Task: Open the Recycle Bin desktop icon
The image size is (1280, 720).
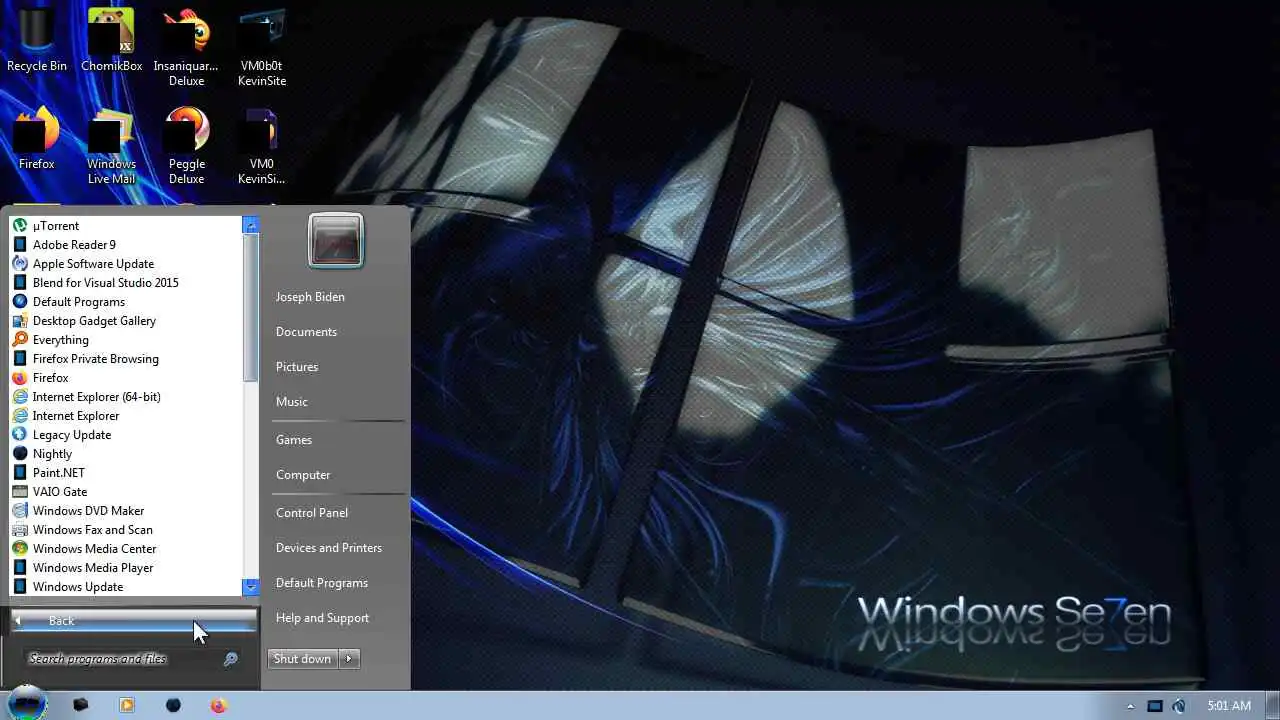Action: click(x=37, y=40)
